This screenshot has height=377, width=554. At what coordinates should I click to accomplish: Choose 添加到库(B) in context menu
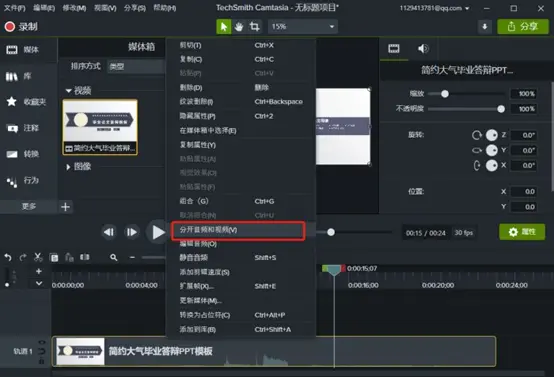tap(240, 330)
